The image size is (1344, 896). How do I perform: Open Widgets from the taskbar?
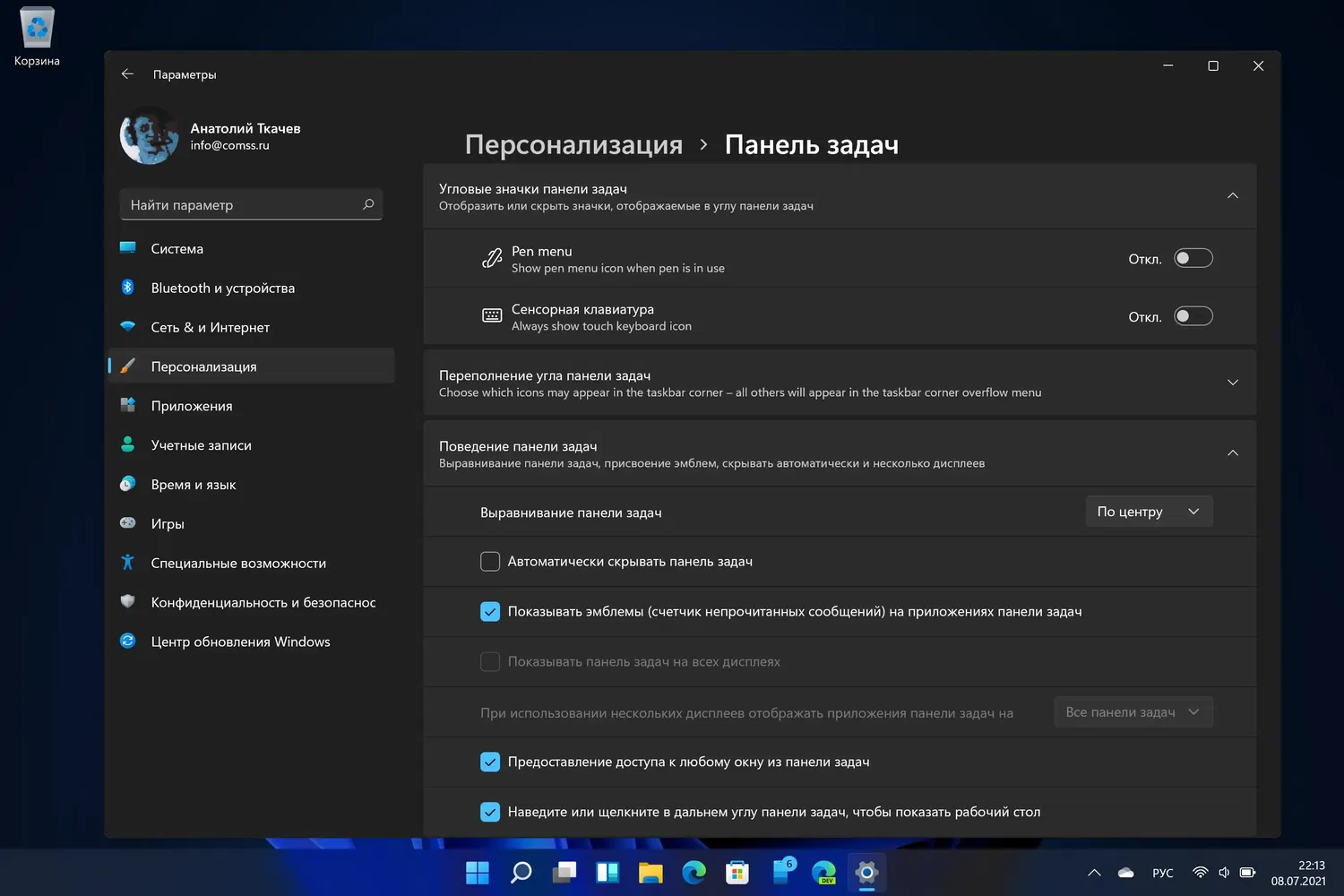pos(607,873)
